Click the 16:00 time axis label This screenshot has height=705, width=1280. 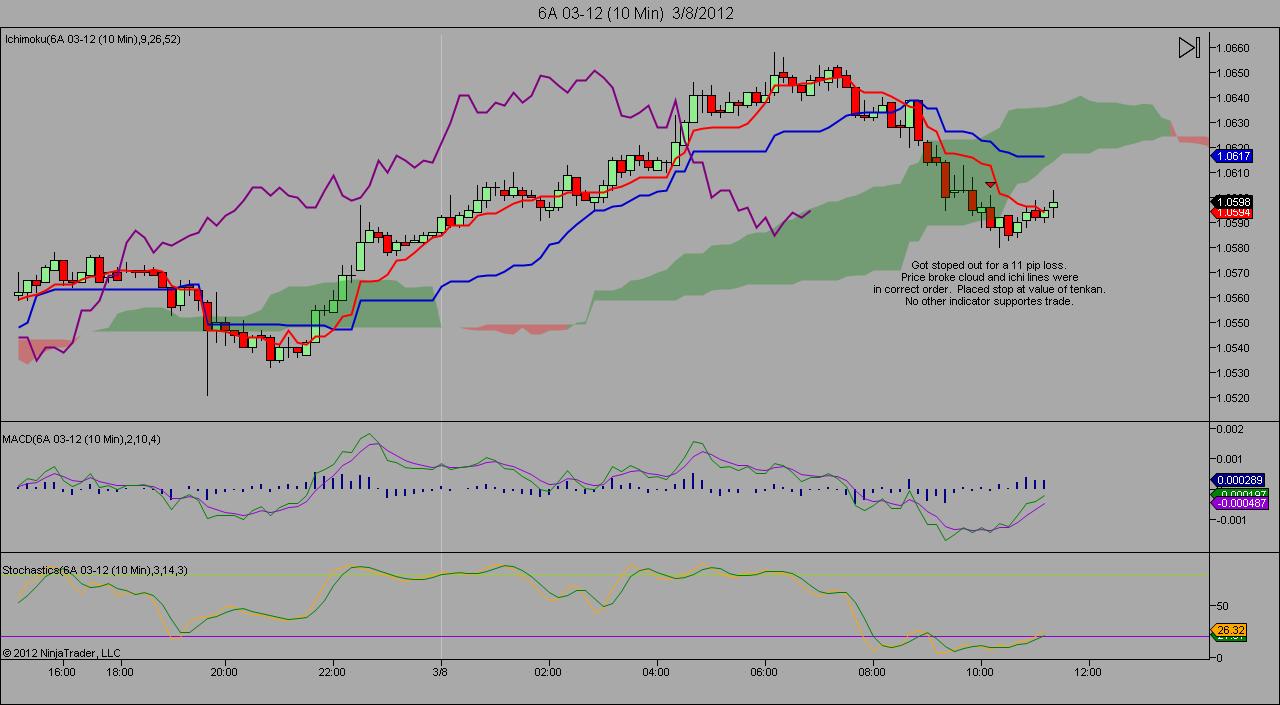tap(62, 672)
